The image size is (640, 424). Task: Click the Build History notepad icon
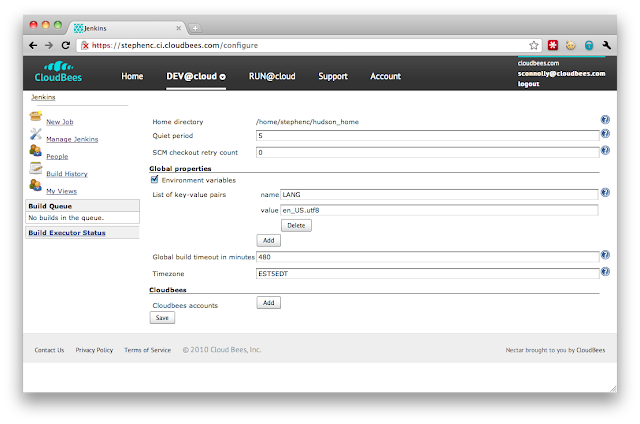click(35, 172)
